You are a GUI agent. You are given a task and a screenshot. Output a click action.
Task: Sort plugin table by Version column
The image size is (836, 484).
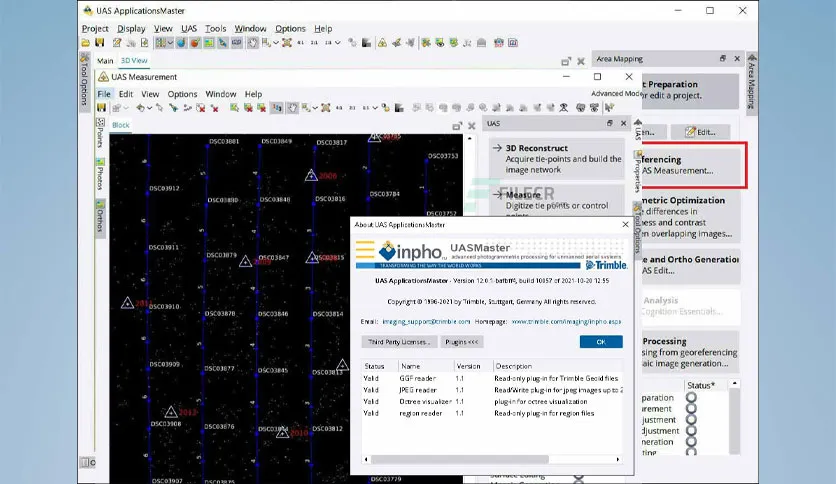473,366
